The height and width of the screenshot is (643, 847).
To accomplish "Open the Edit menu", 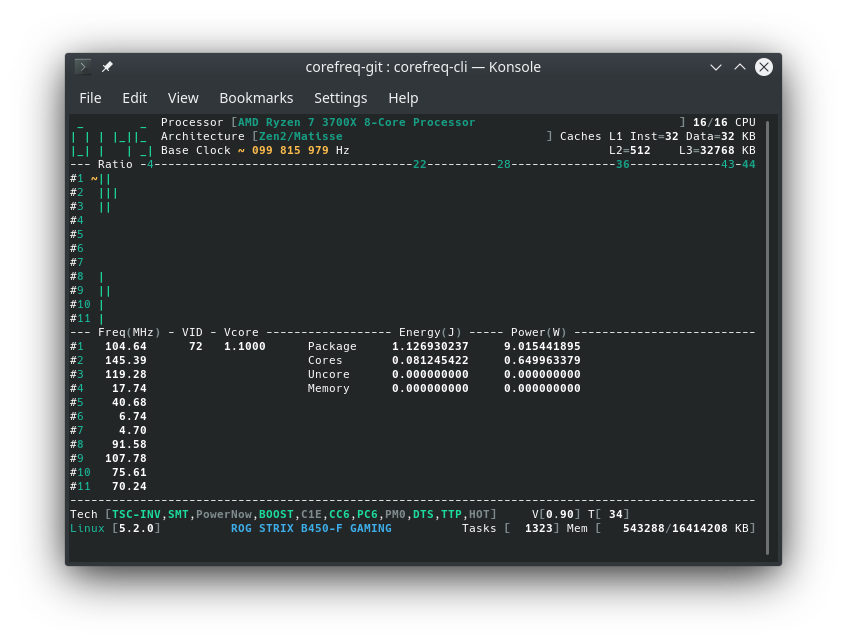I will click(134, 97).
